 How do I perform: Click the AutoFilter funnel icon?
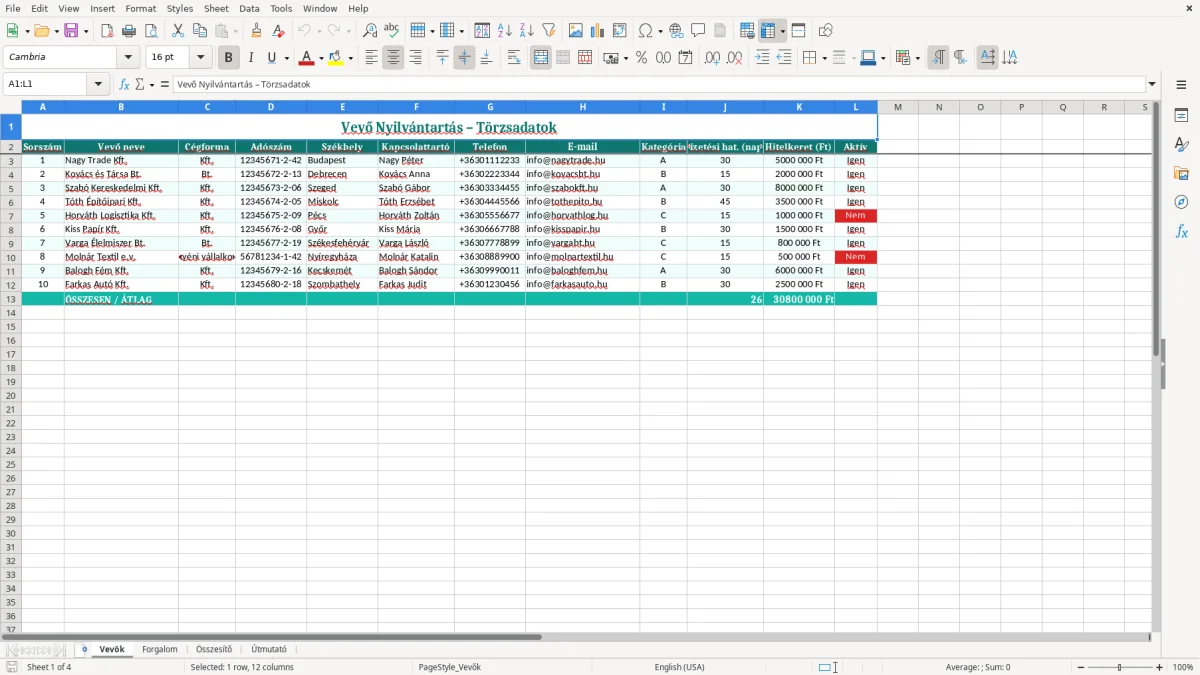click(x=548, y=31)
